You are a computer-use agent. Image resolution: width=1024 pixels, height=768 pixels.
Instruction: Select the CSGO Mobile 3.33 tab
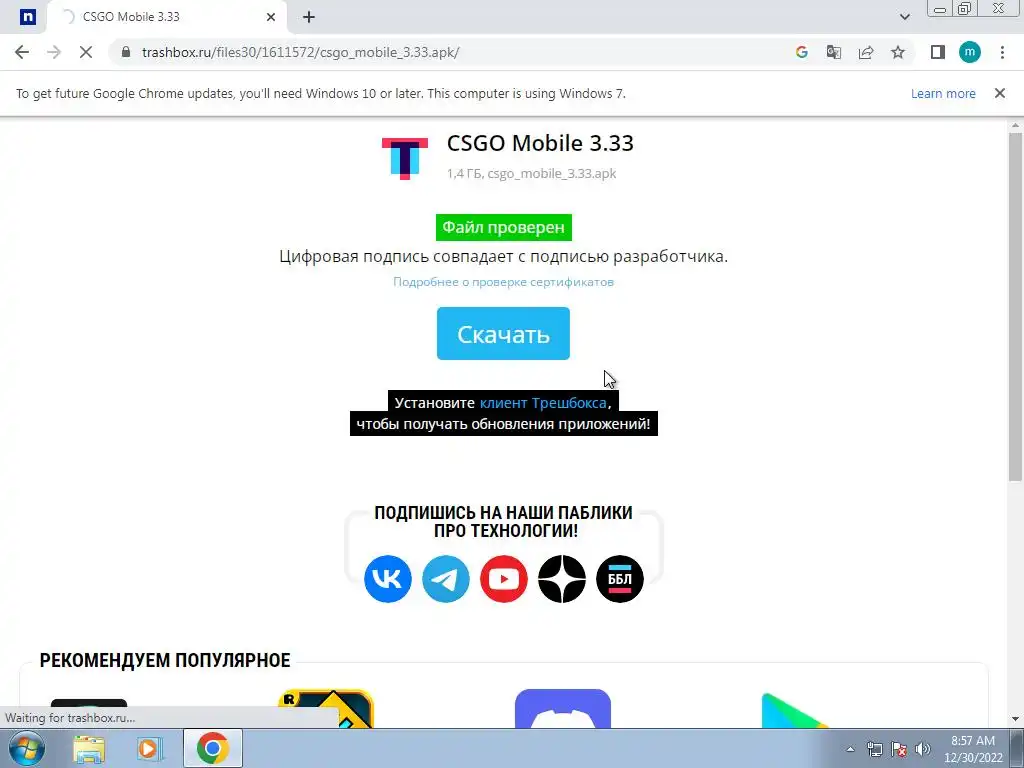coord(167,17)
